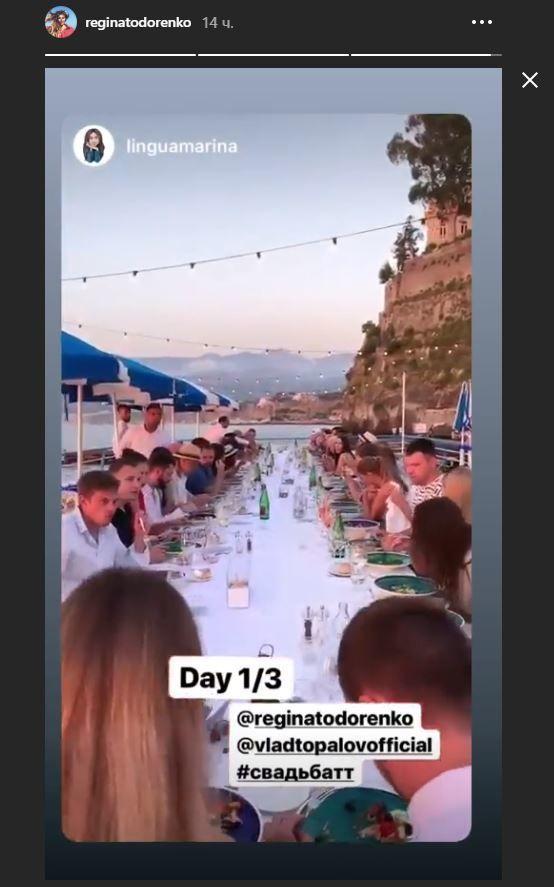
Task: Open the @vladtopalovofficial mention tag
Action: click(x=334, y=745)
